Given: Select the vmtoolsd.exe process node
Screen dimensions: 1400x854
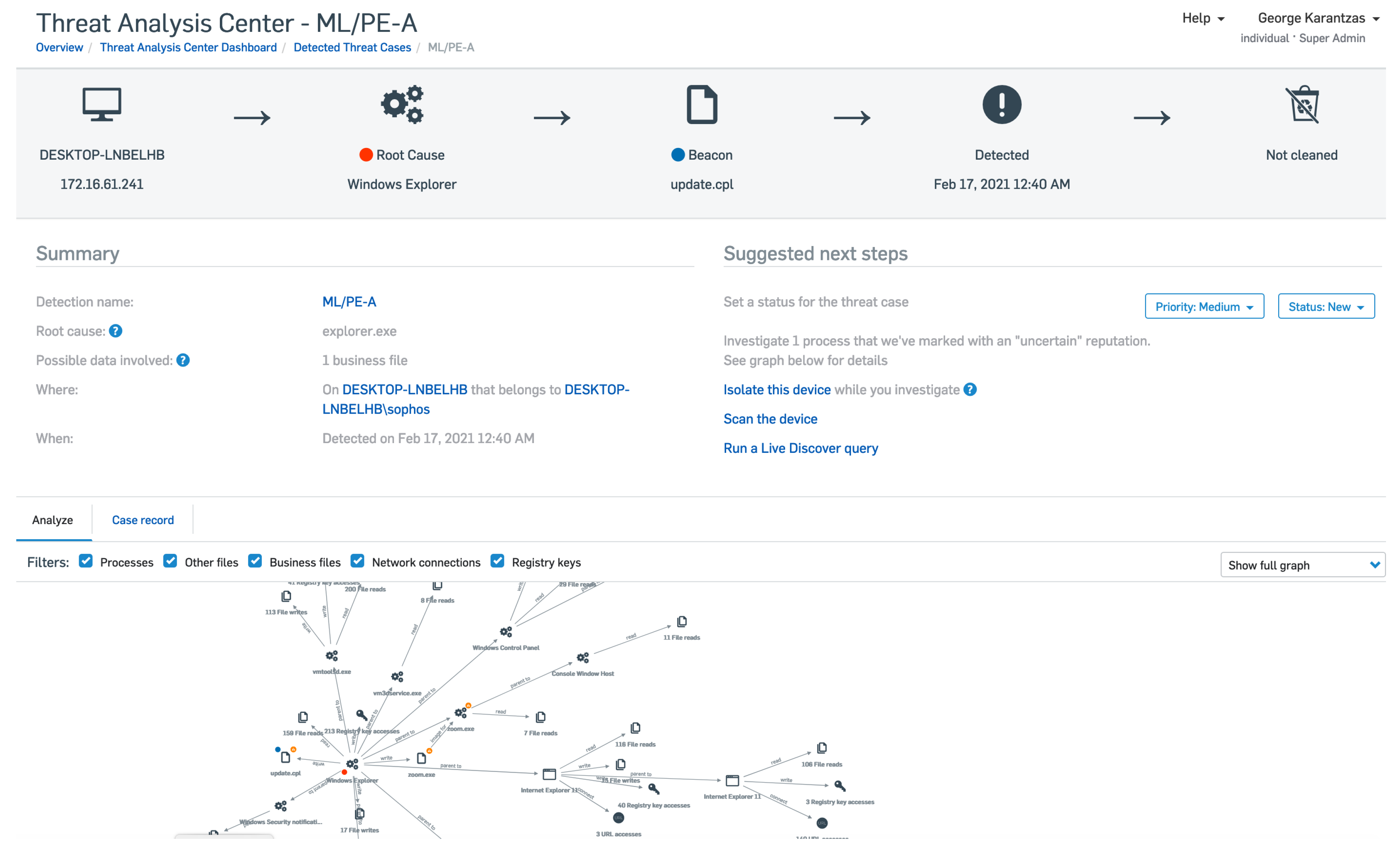Looking at the screenshot, I should tap(332, 656).
